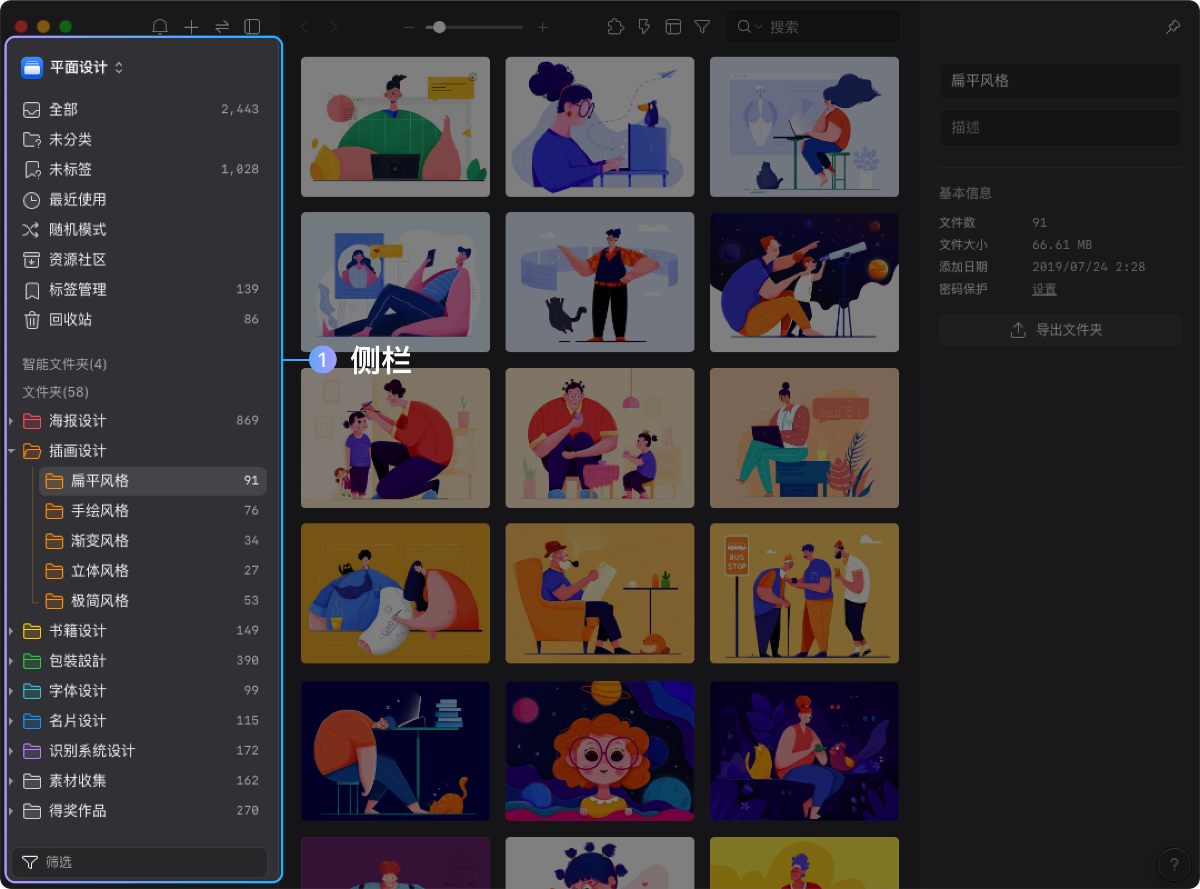Click the clock icon for 最近使用
1200x889 pixels.
32,199
